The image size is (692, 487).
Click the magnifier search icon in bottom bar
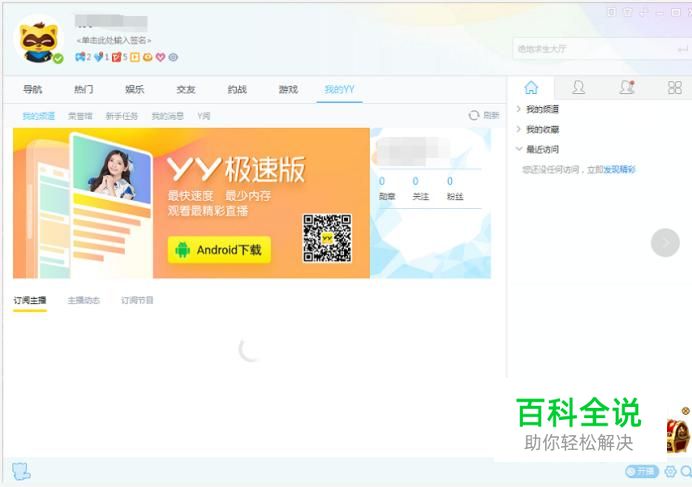tap(686, 472)
